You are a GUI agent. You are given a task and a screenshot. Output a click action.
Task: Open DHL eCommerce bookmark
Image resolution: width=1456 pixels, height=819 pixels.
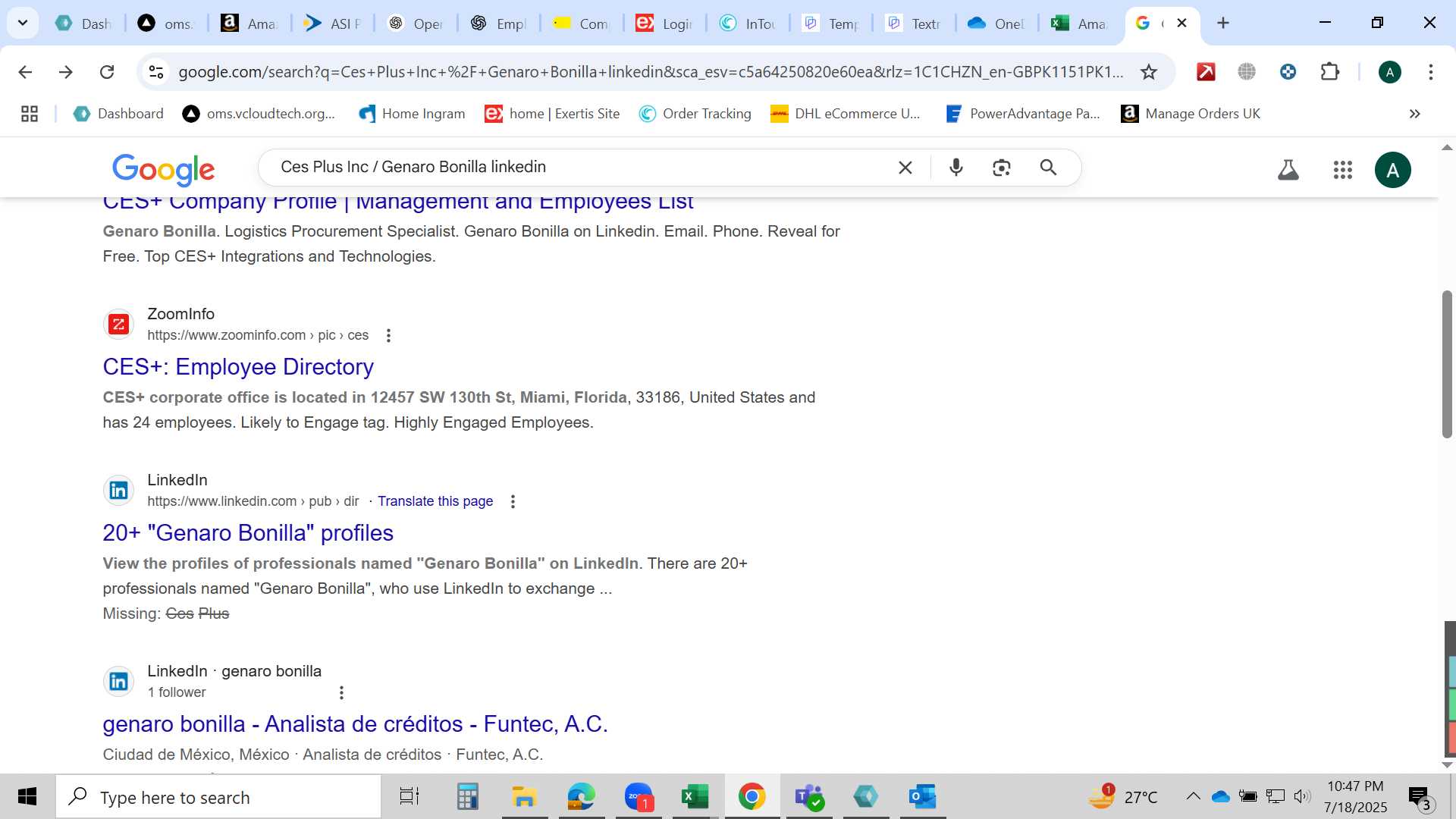point(846,114)
